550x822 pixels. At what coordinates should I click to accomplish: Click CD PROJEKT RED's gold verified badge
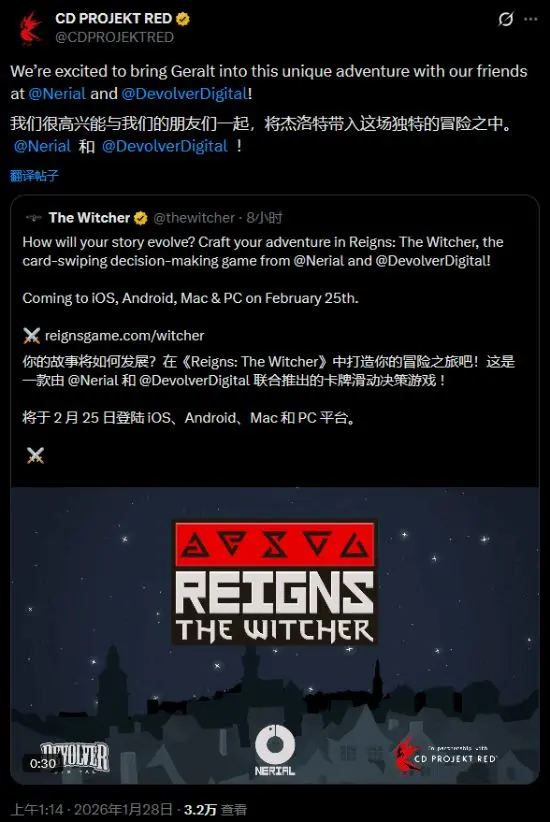[x=183, y=19]
